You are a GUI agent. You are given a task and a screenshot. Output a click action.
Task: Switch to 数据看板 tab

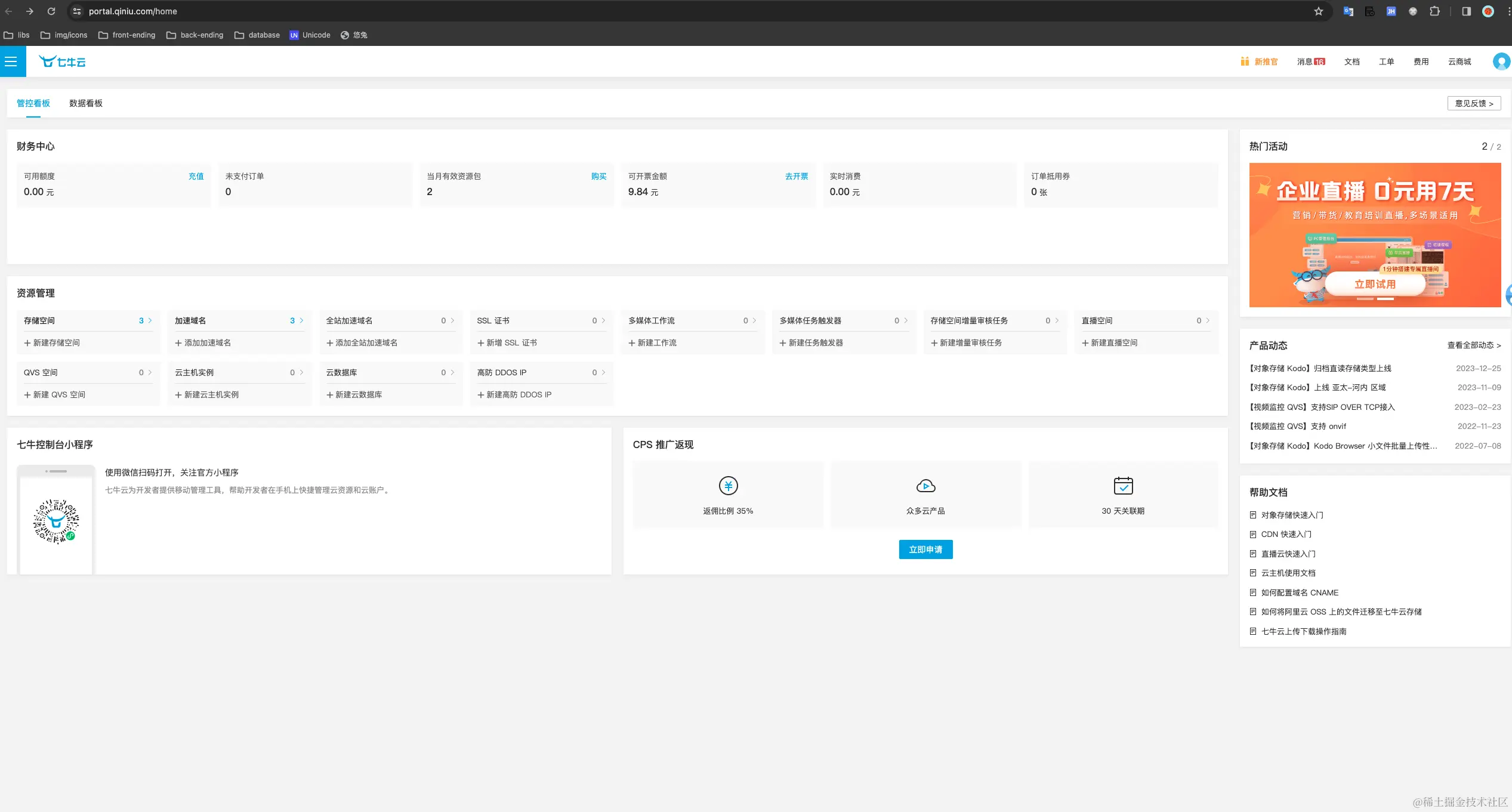click(86, 103)
